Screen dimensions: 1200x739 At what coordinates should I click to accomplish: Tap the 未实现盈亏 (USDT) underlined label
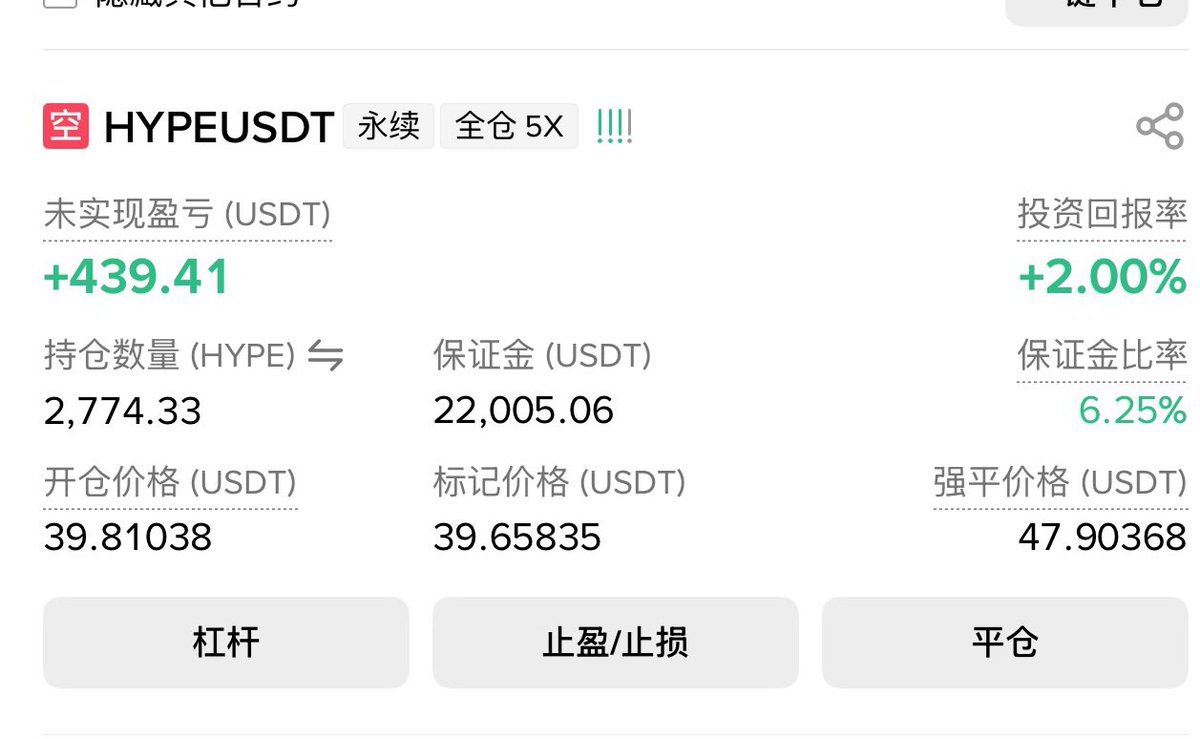tap(187, 215)
